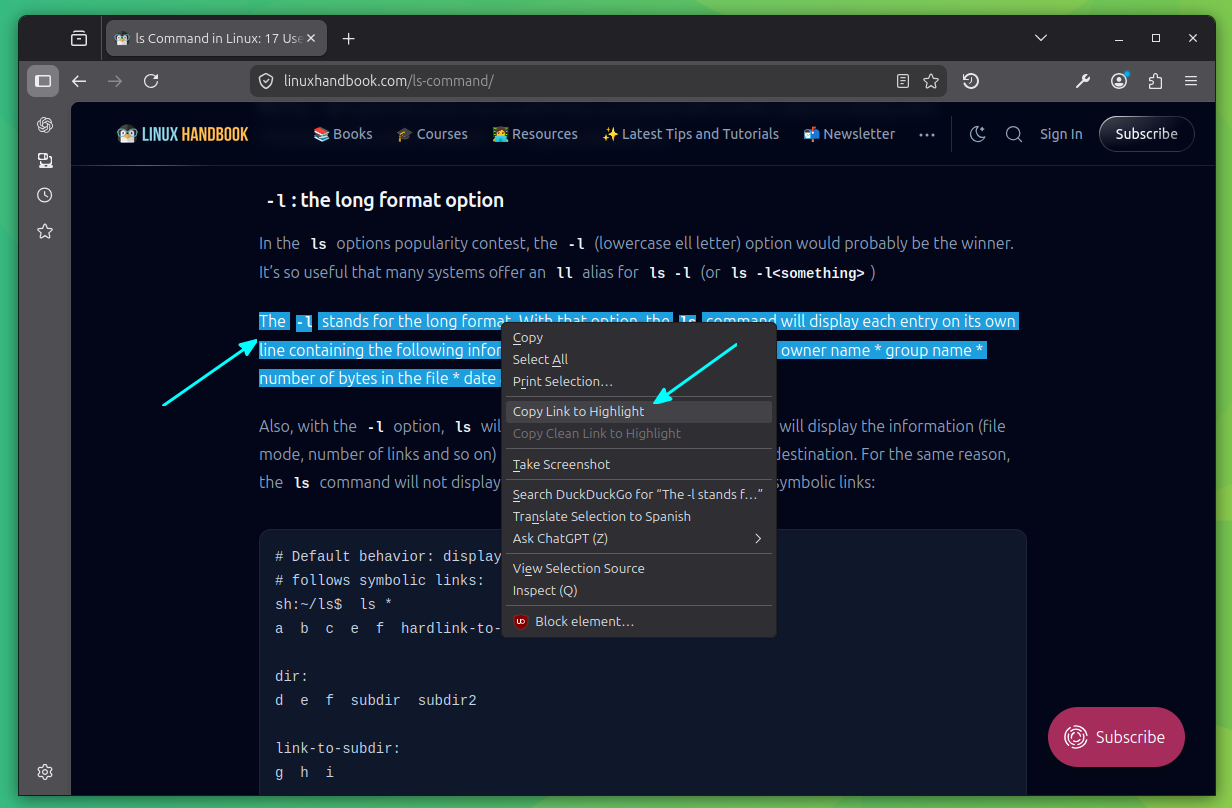Choose Take Screenshot menu entry
This screenshot has height=808, width=1232.
point(639,465)
